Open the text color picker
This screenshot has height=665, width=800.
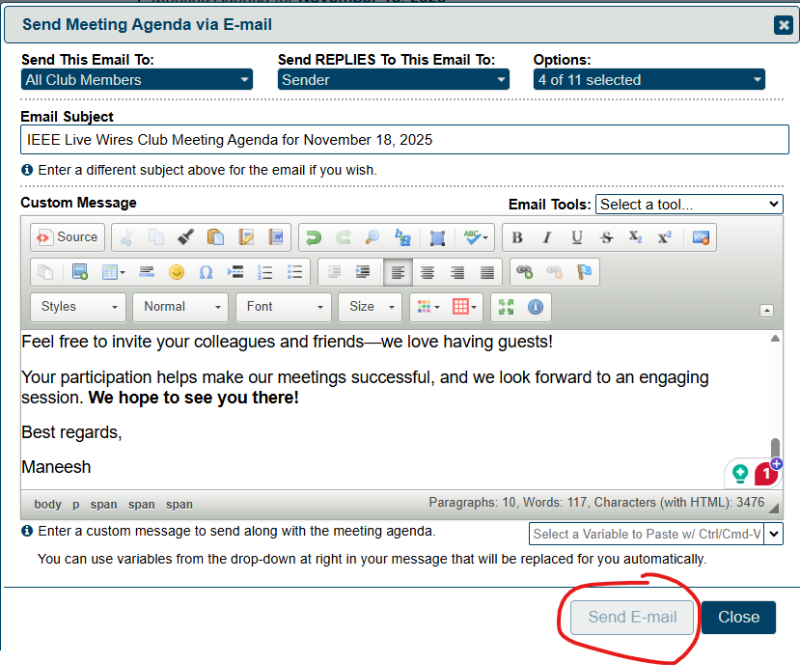(428, 307)
